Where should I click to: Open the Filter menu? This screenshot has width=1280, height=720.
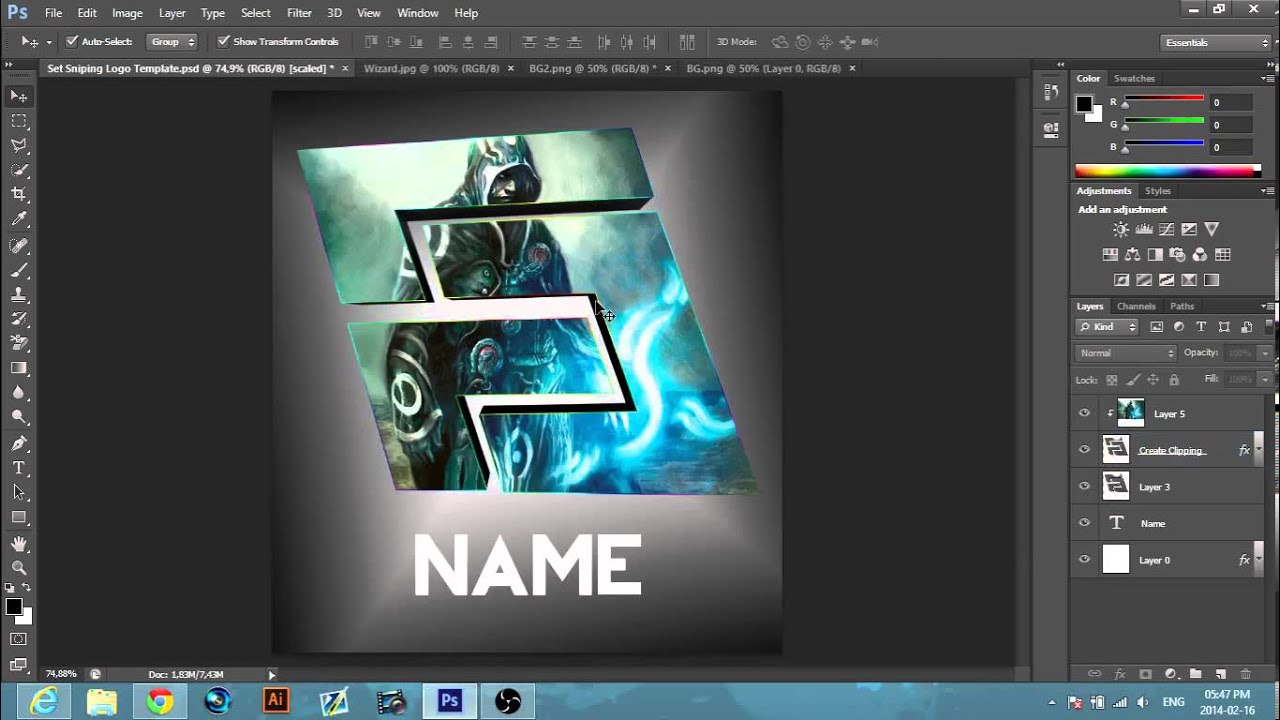click(x=299, y=13)
